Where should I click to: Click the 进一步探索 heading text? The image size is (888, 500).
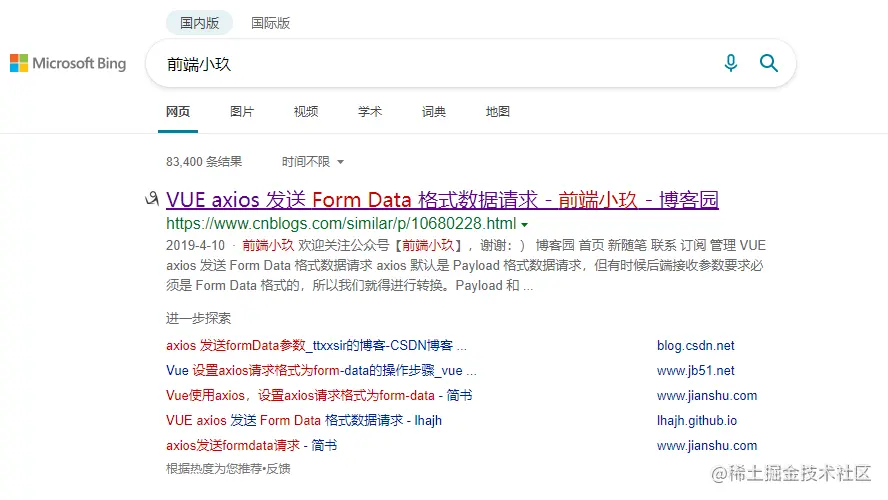tap(198, 318)
